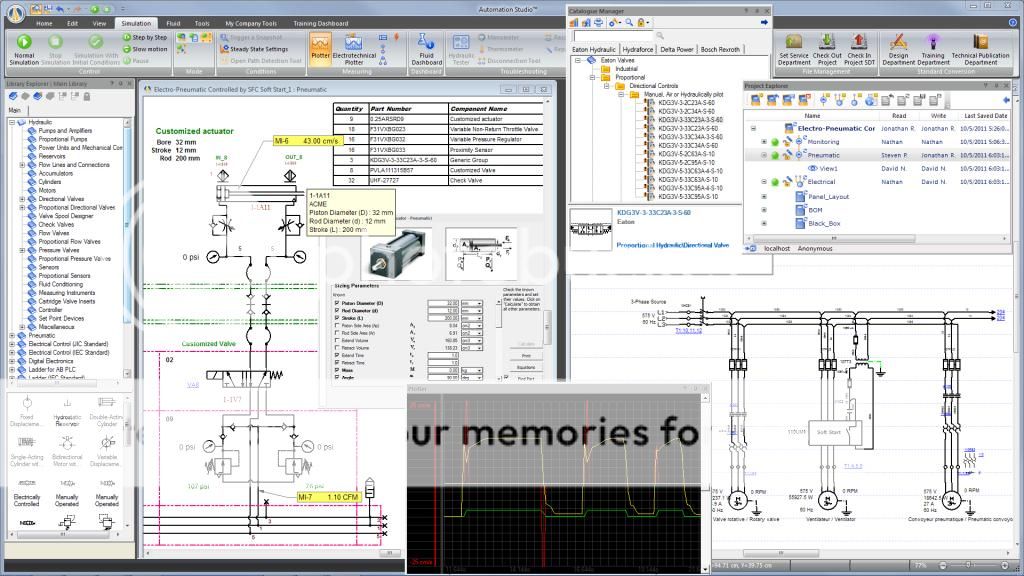1024x576 pixels.
Task: Check the Piston Side Area checkbox
Action: tap(335, 326)
